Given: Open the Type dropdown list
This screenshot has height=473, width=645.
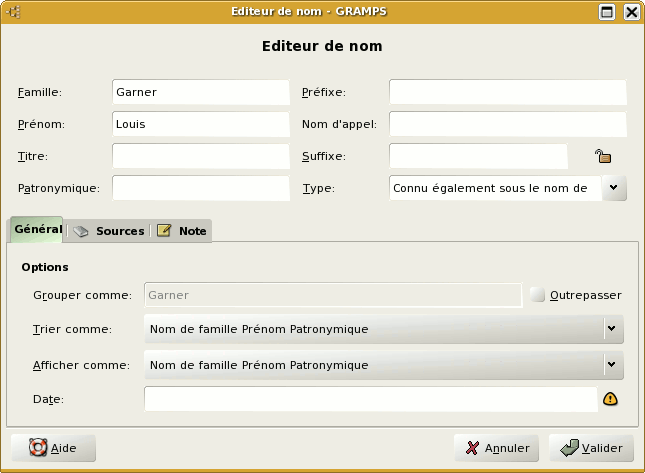Looking at the screenshot, I should pos(615,188).
